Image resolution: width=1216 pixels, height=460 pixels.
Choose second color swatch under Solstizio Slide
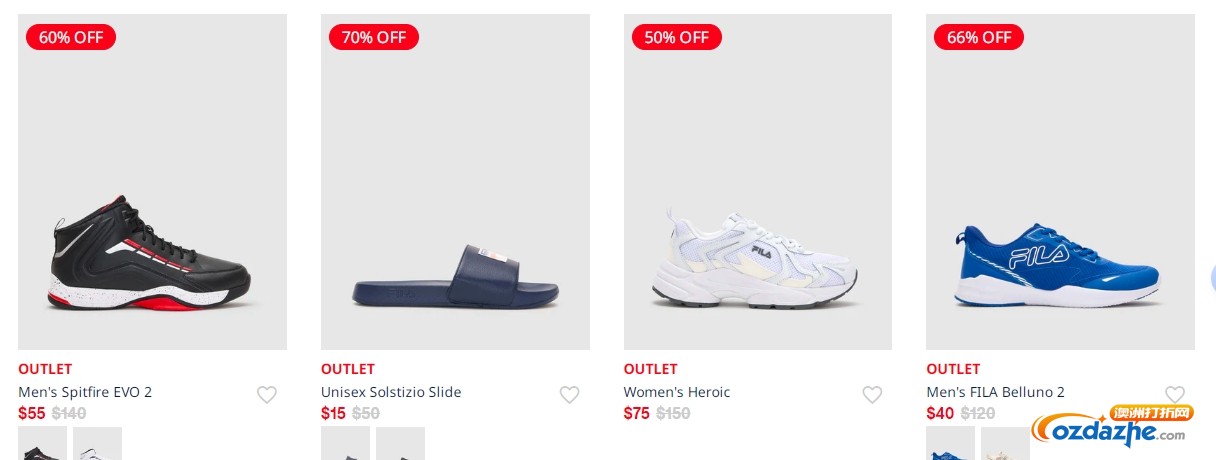[x=400, y=444]
